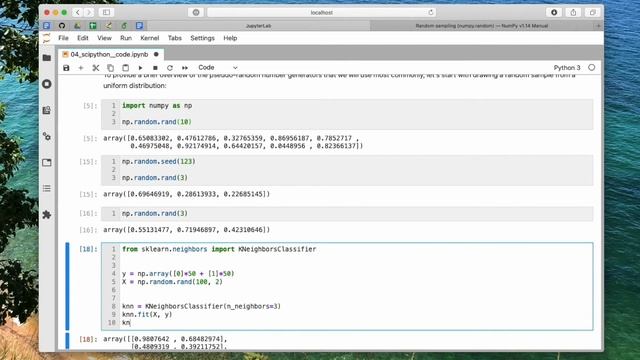Open the View menu

point(104,38)
